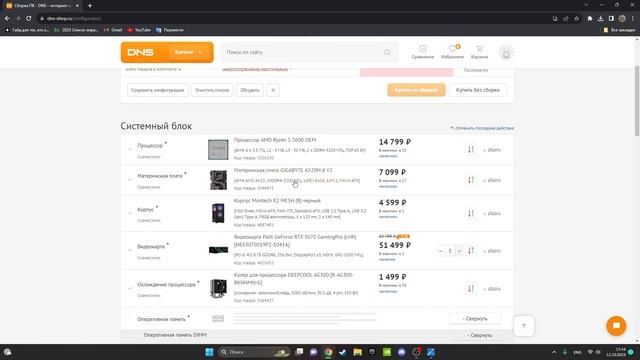
Task: Open the Каталог dropdown menu
Action: coord(189,52)
